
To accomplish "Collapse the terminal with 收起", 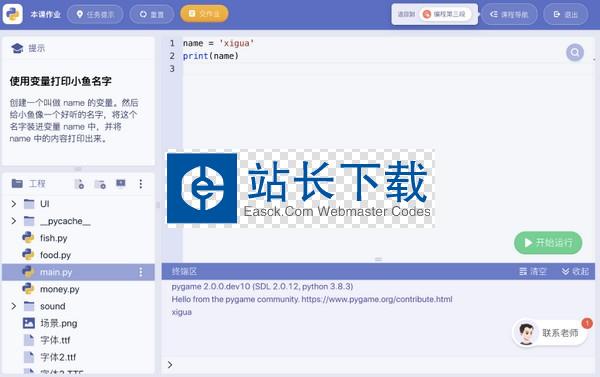I will [x=575, y=271].
